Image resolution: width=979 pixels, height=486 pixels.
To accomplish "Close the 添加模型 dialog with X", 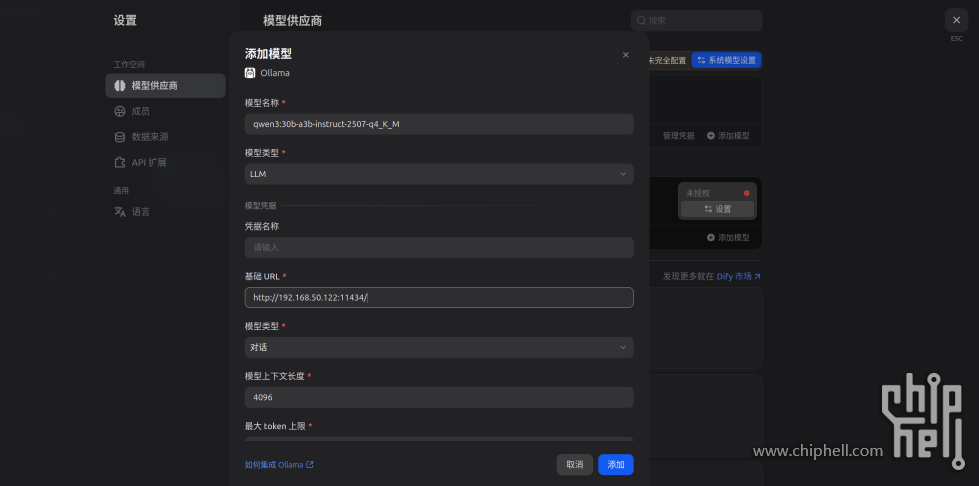I will point(626,55).
